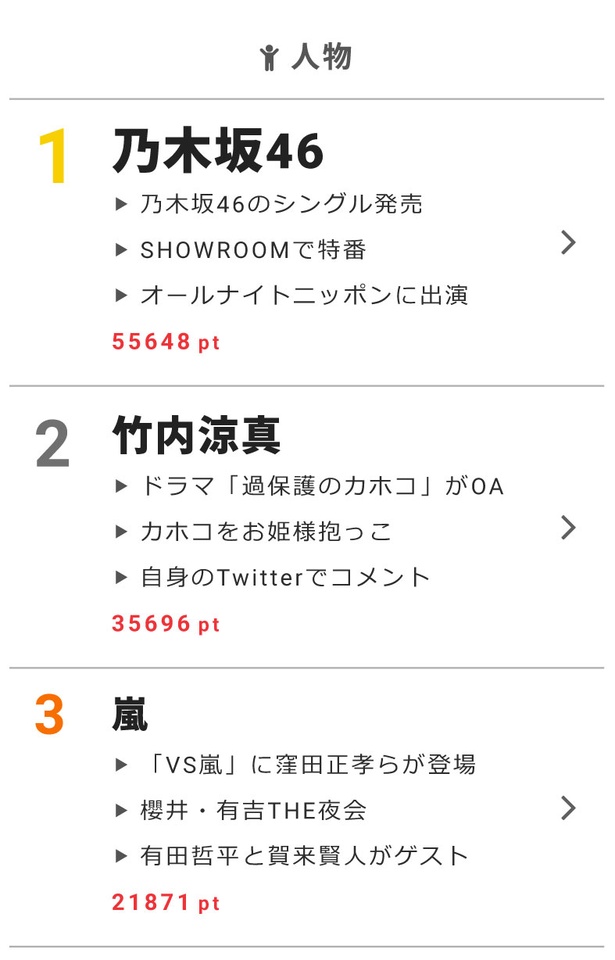Click the orange rank number 3
Image resolution: width=615 pixels, height=960 pixels.
pyautogui.click(x=50, y=714)
